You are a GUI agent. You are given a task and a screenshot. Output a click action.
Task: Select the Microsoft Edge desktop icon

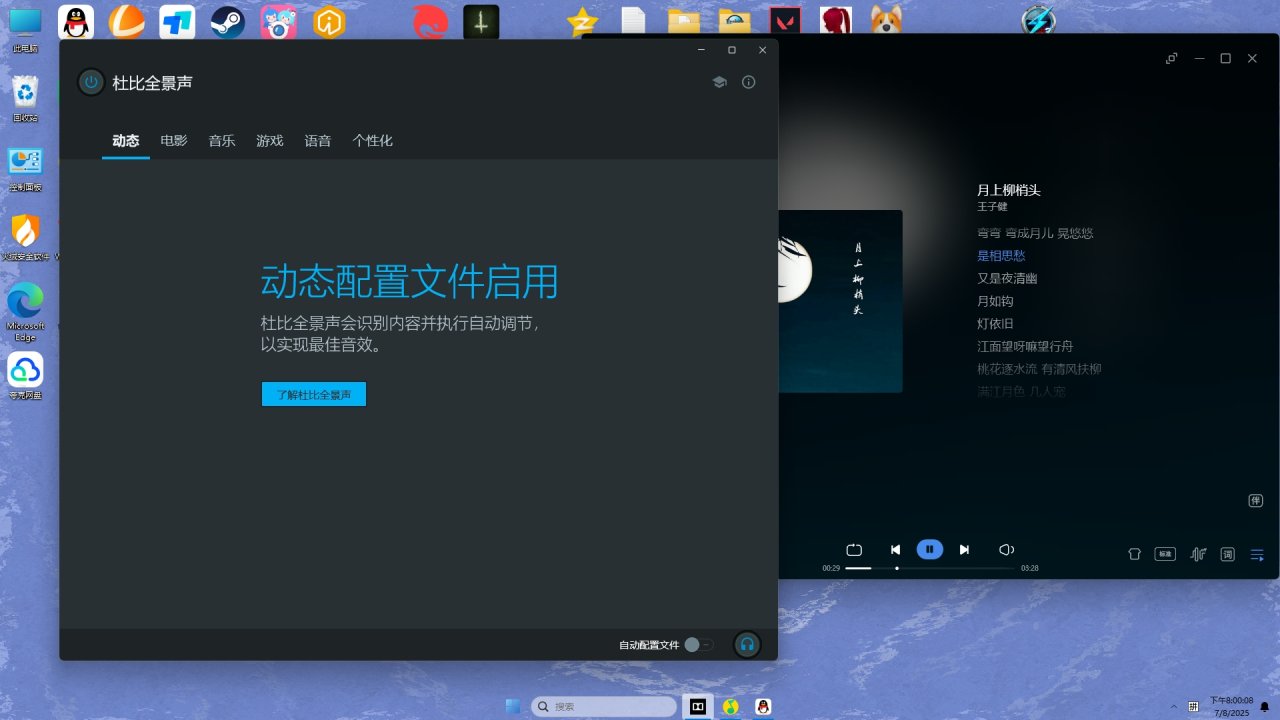coord(25,312)
